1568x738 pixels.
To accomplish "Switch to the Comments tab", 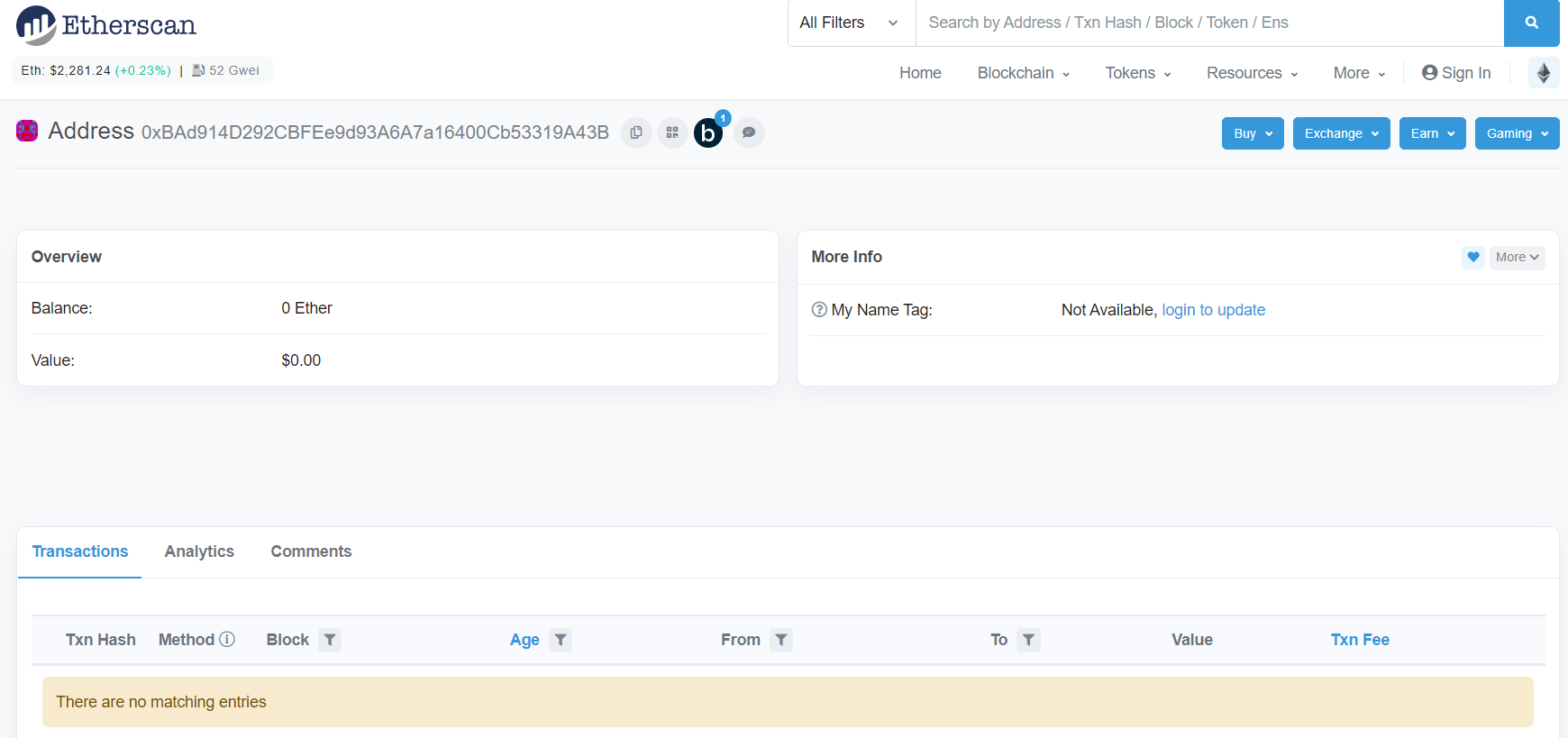I will [311, 551].
